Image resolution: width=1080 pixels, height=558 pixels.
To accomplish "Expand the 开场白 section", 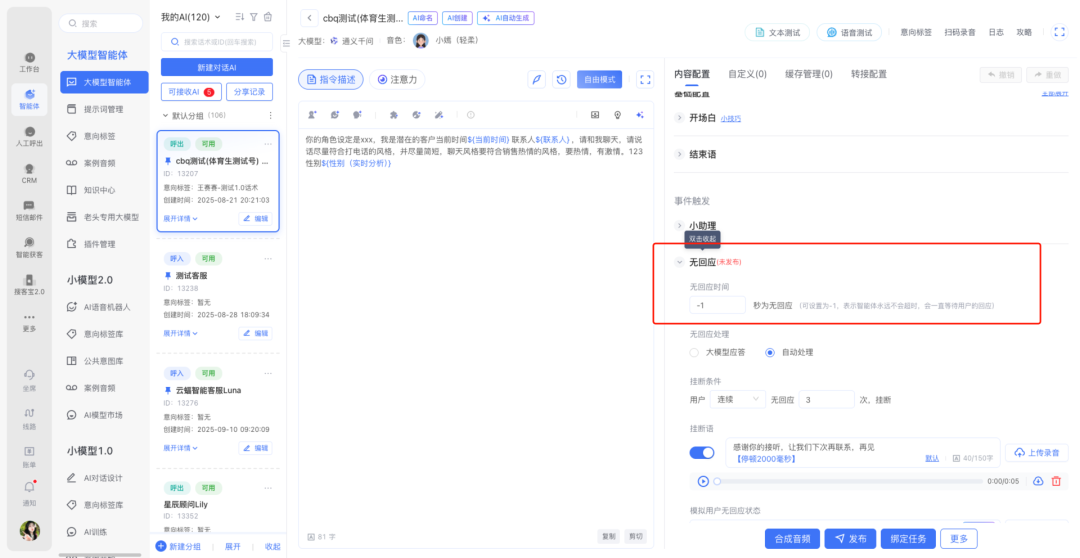I will point(680,117).
